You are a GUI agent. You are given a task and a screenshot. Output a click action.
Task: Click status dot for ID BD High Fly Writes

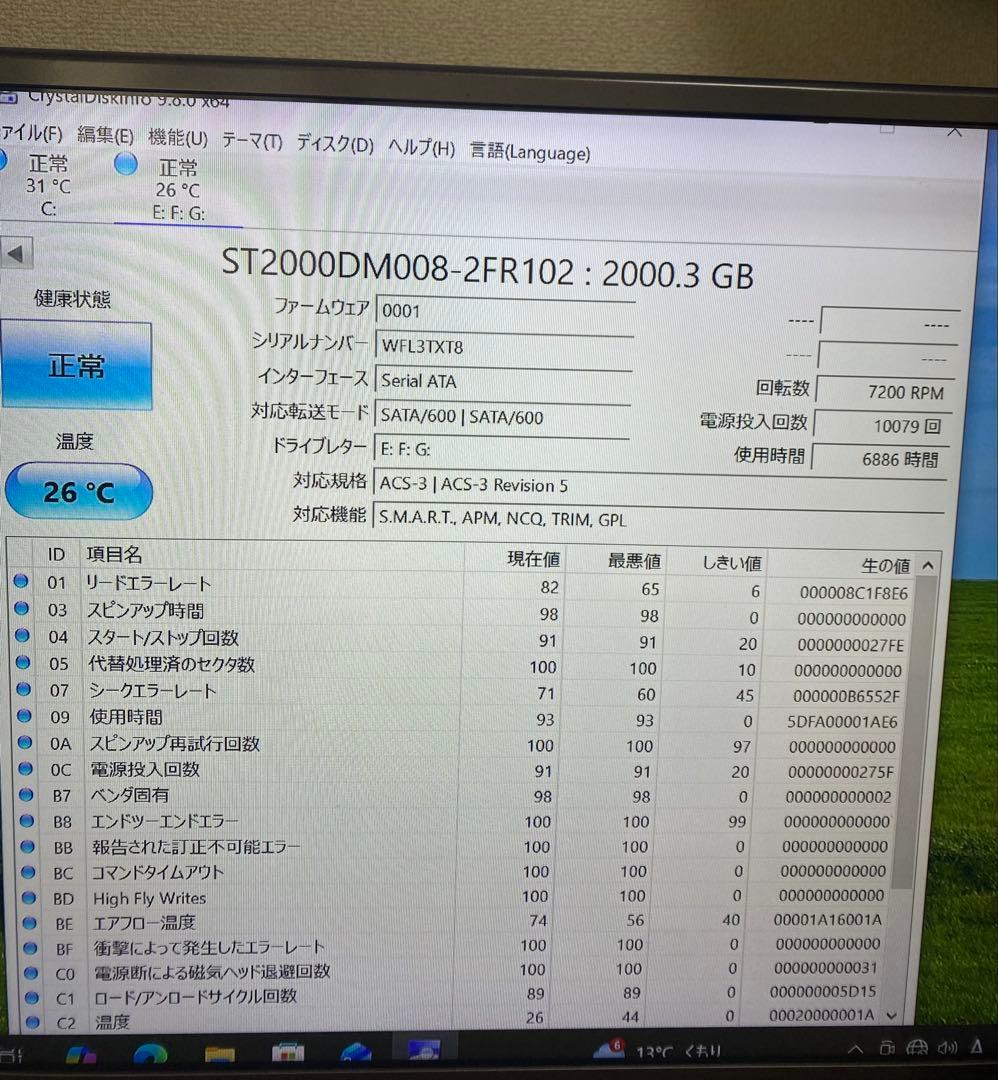[x=29, y=897]
